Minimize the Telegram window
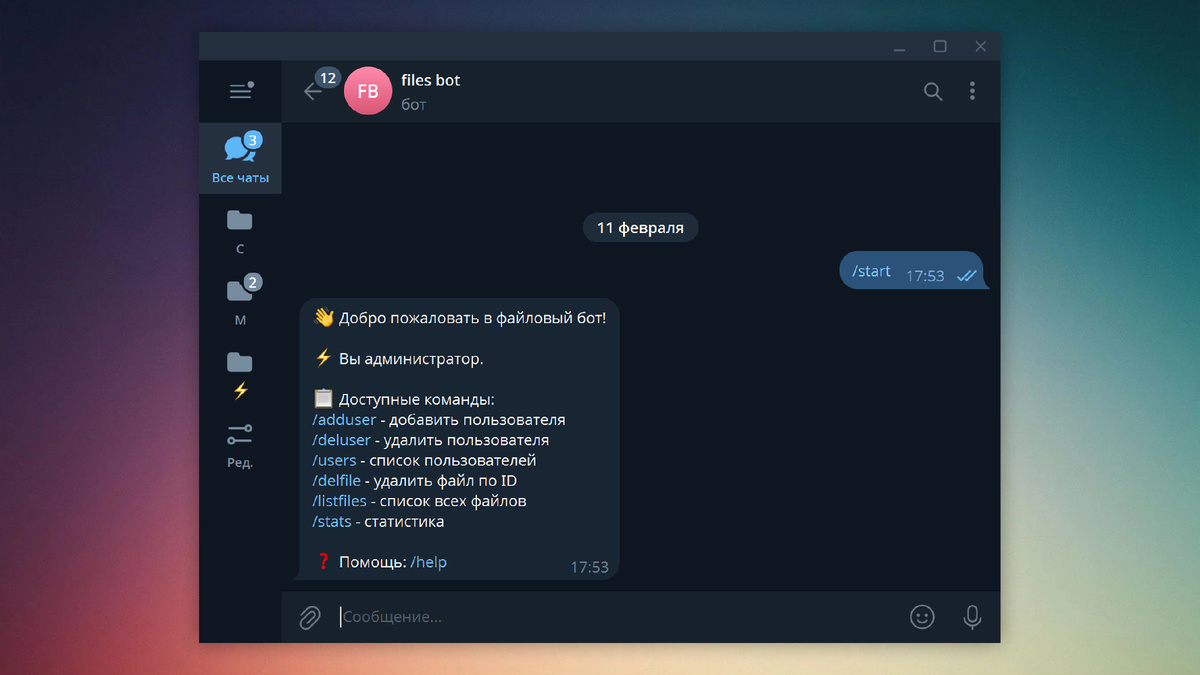 click(x=901, y=47)
